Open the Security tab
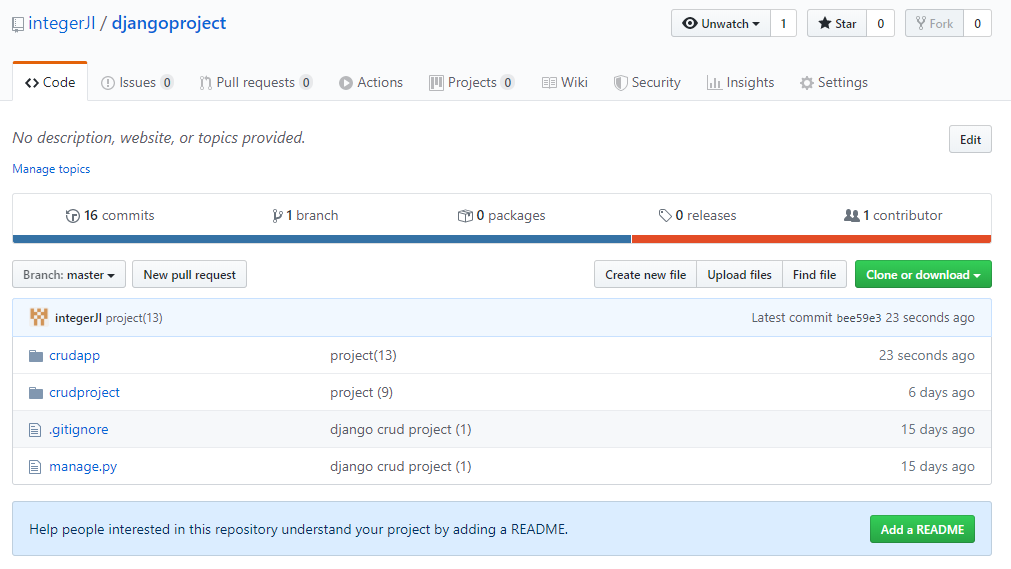The image size is (1011, 569). (647, 83)
